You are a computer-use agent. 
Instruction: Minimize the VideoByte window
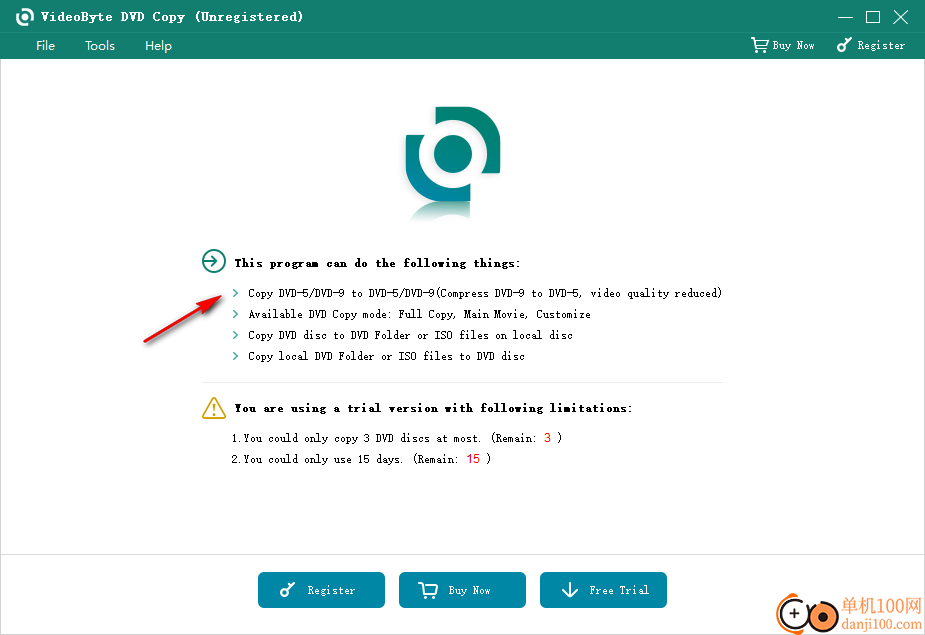(845, 17)
